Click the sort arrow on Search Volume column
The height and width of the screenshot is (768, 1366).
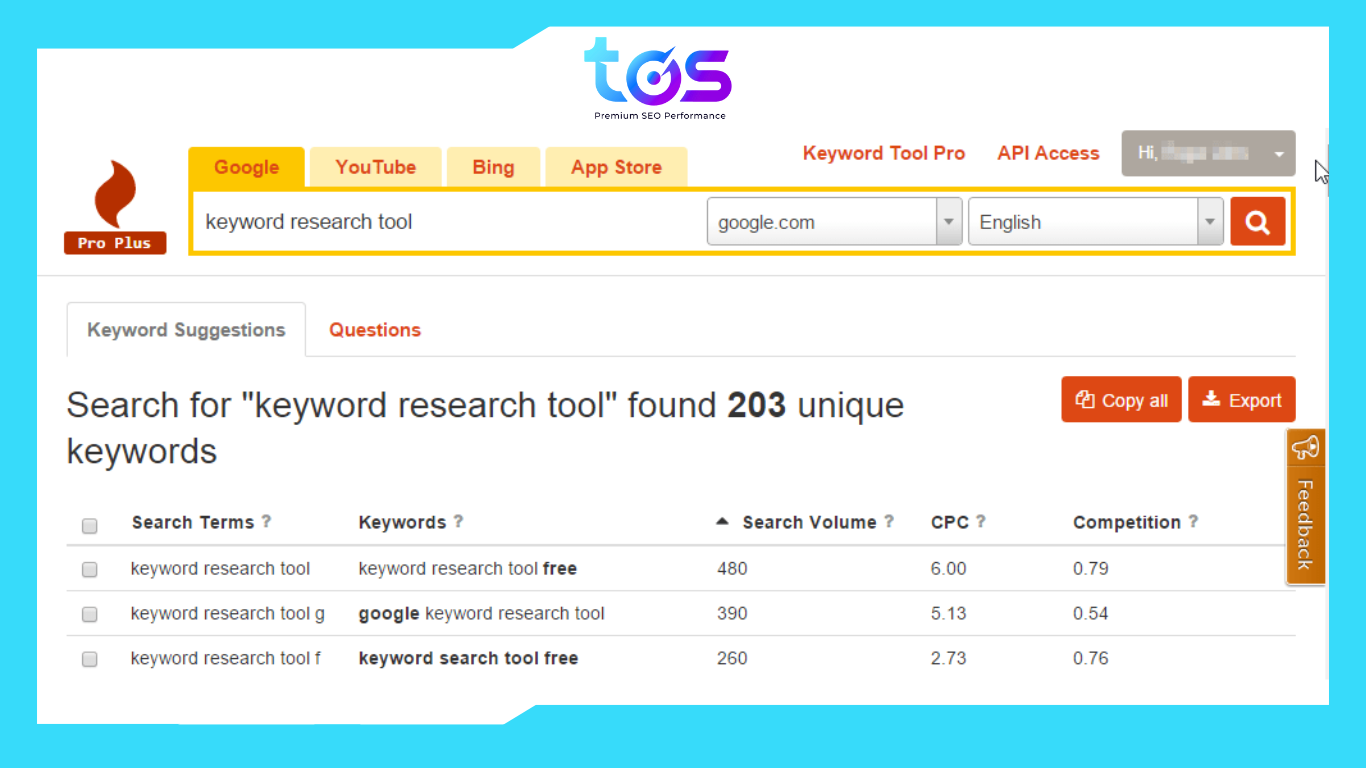click(x=722, y=521)
